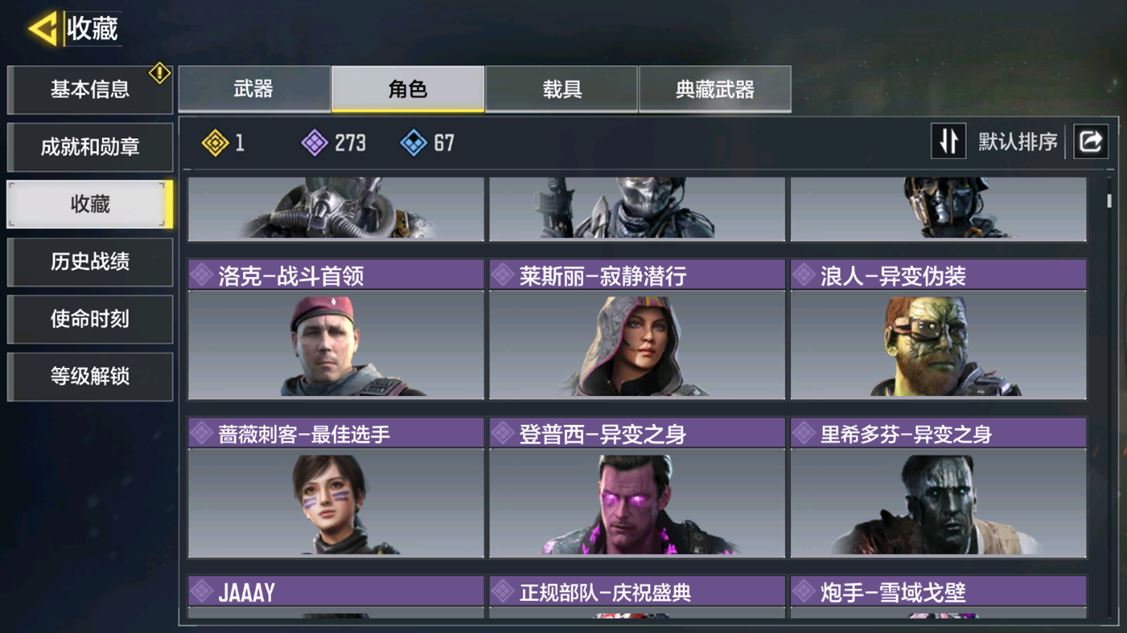Open 等级解锁 in the sidebar
The image size is (1127, 633).
tap(90, 376)
